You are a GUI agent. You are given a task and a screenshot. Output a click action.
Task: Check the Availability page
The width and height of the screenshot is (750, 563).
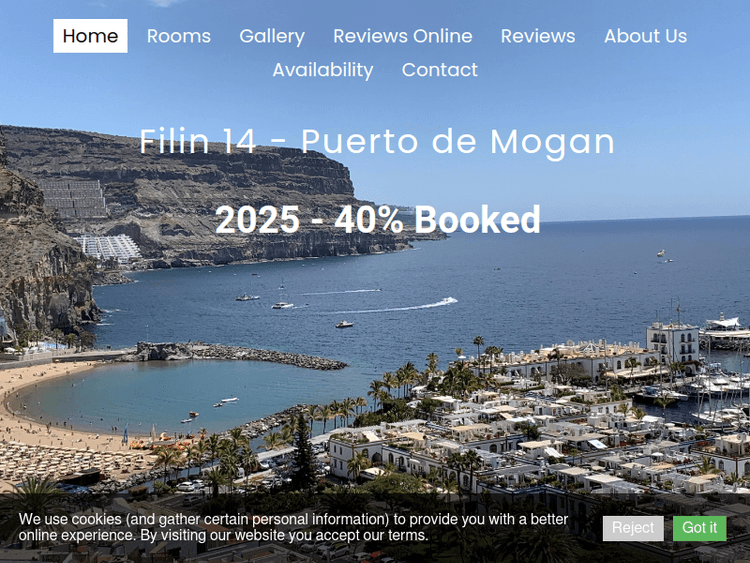[x=323, y=70]
